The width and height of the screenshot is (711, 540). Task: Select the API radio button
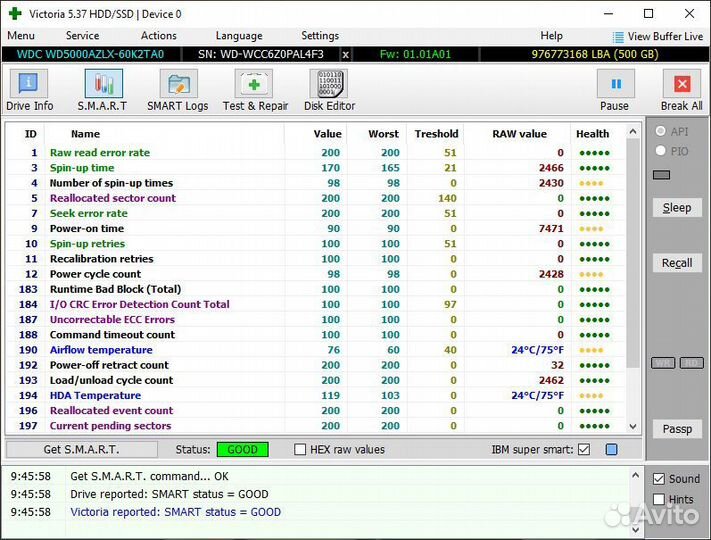661,131
